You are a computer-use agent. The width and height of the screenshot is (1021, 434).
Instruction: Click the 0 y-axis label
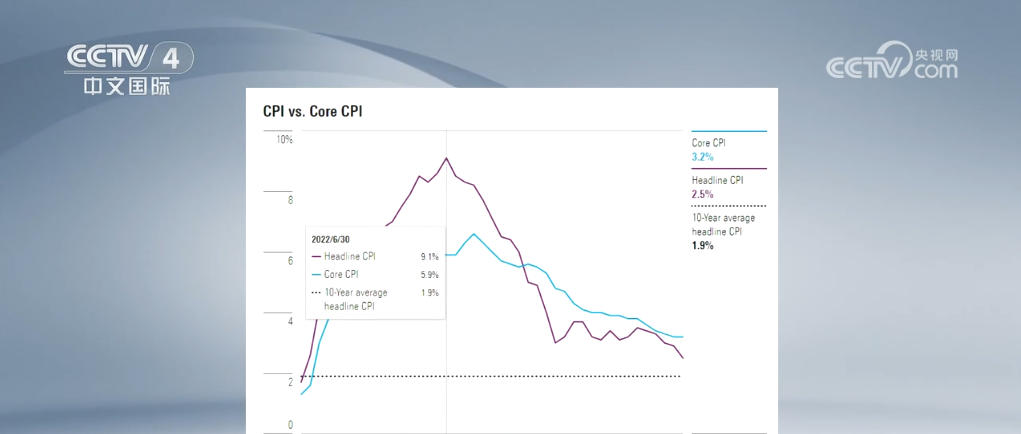[290, 425]
